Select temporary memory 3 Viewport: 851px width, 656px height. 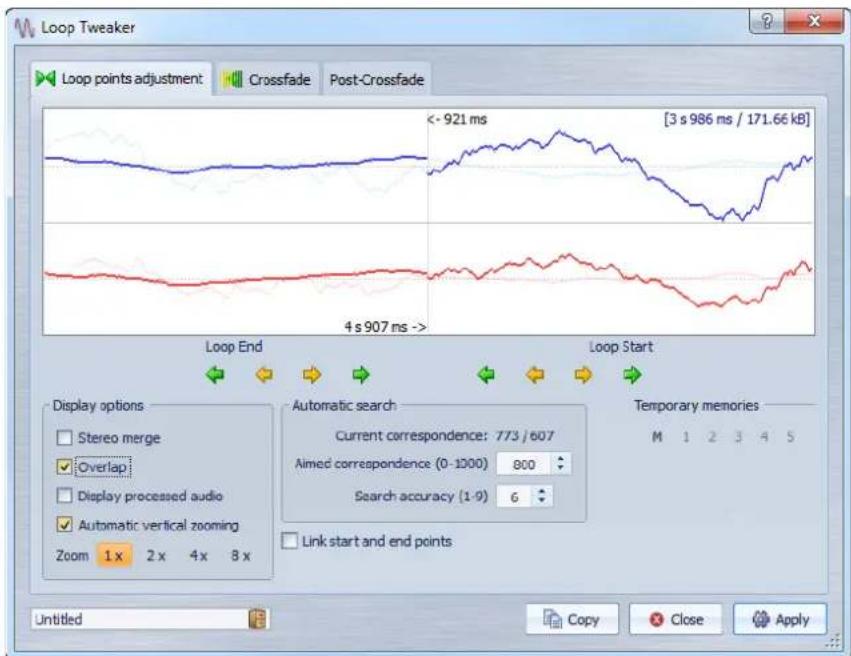click(738, 437)
